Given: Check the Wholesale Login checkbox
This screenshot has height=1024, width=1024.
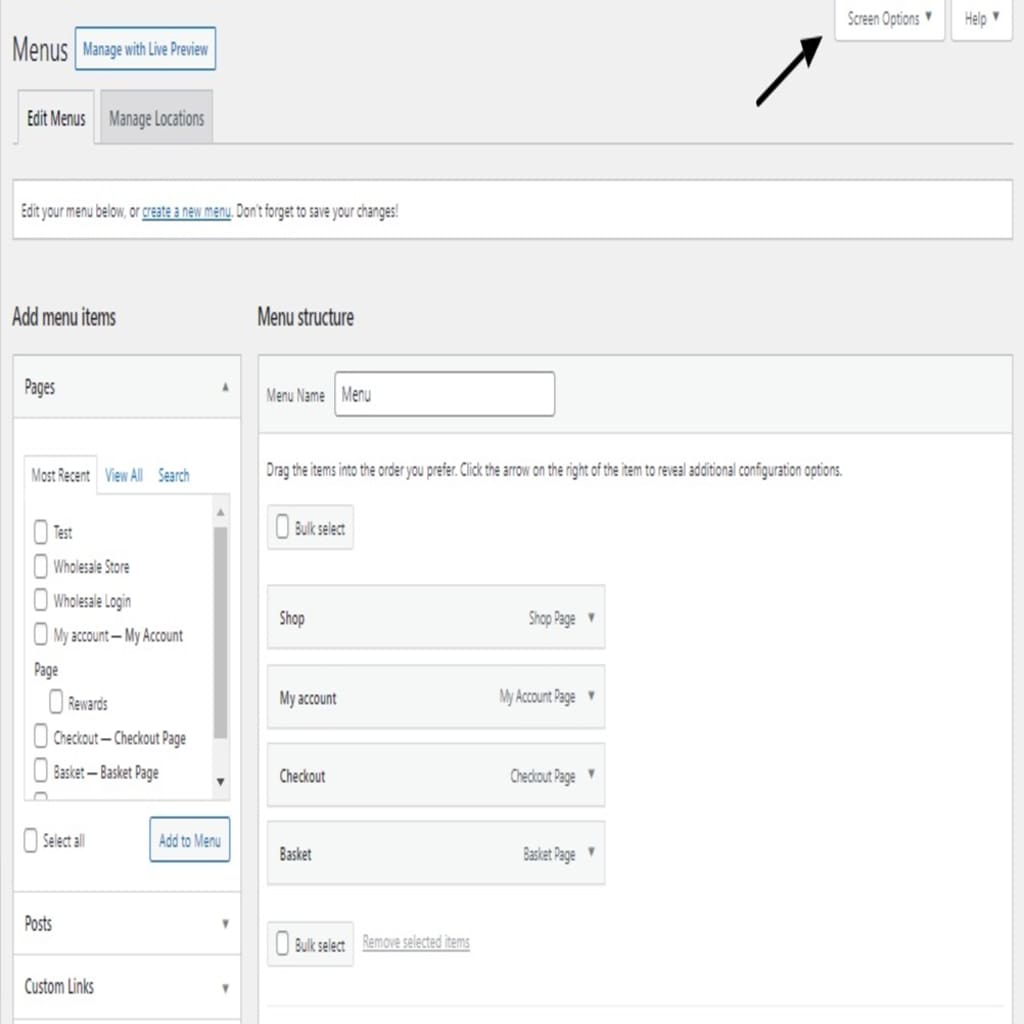Looking at the screenshot, I should (x=40, y=600).
